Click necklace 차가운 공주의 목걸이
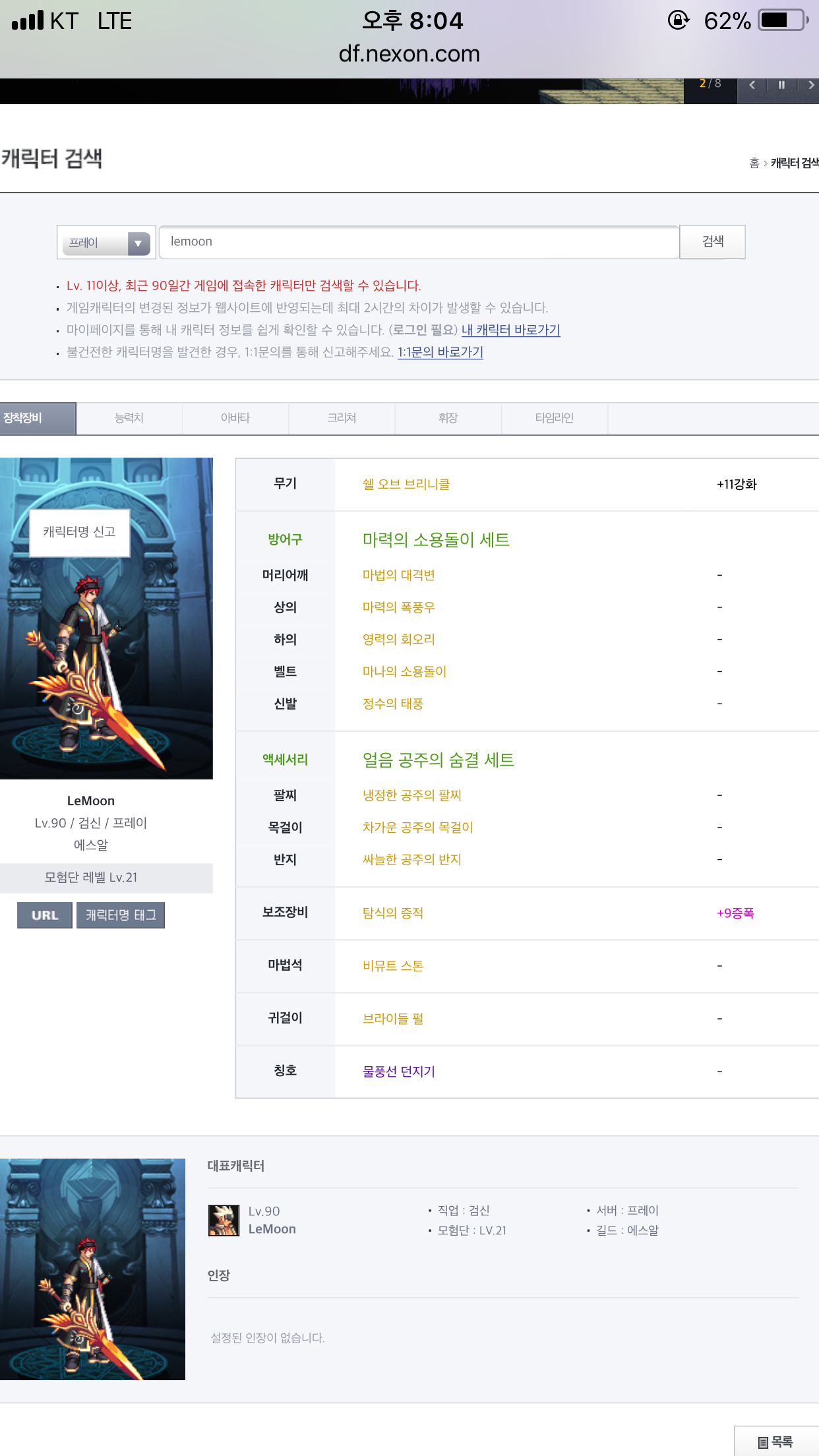The width and height of the screenshot is (819, 1456). coord(418,828)
